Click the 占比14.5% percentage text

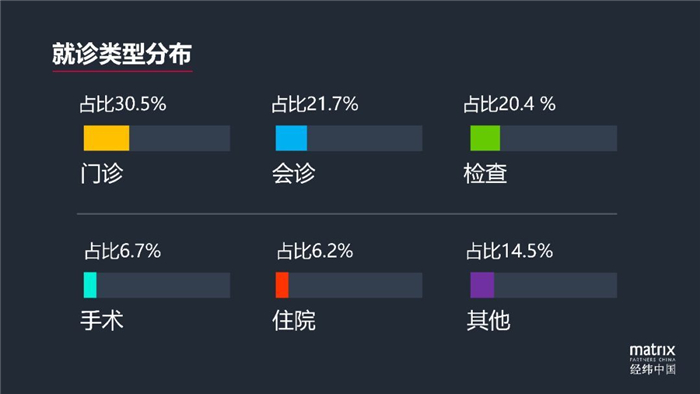pos(509,251)
